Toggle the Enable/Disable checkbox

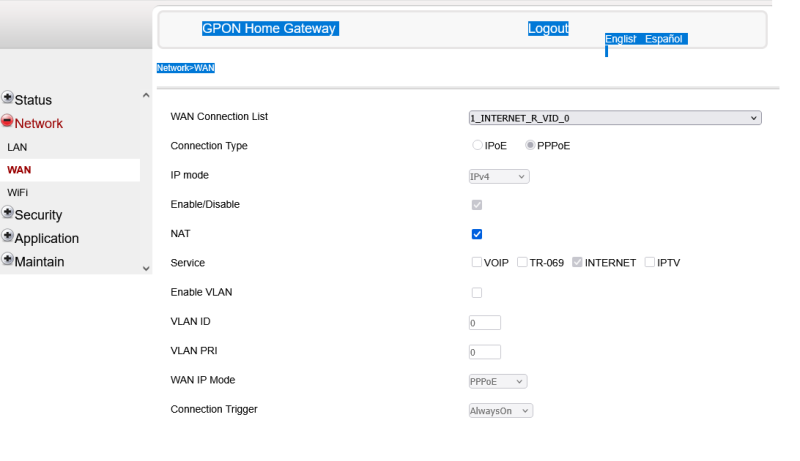477,205
